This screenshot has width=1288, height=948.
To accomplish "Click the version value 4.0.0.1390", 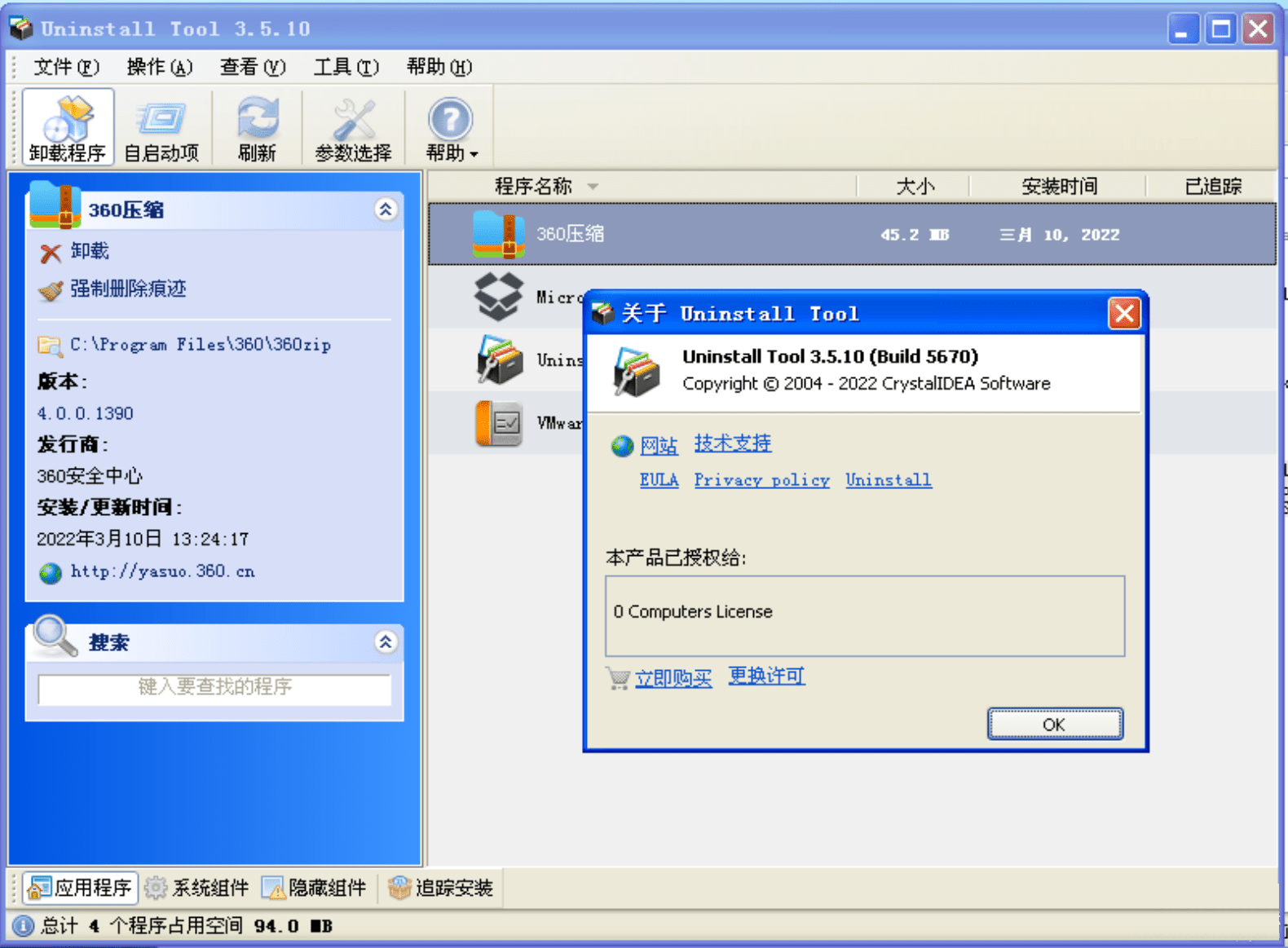I will point(85,413).
